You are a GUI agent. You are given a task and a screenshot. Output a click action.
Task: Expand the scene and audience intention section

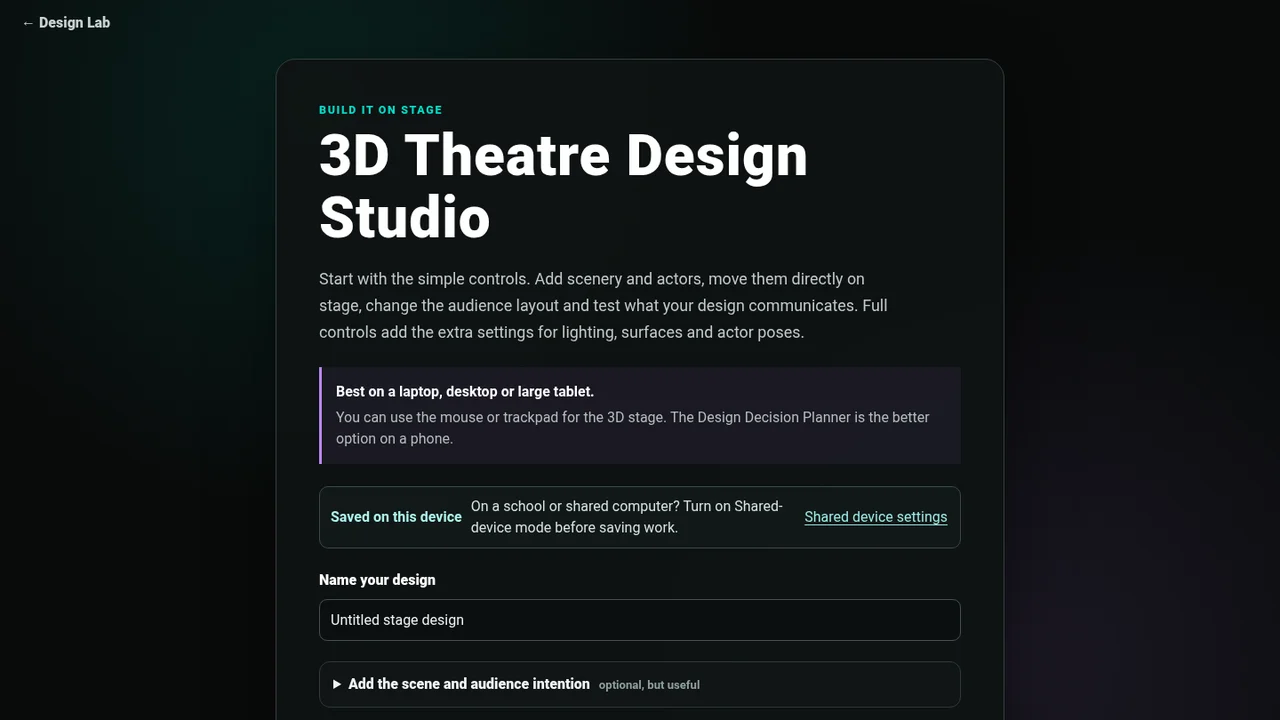coord(640,684)
